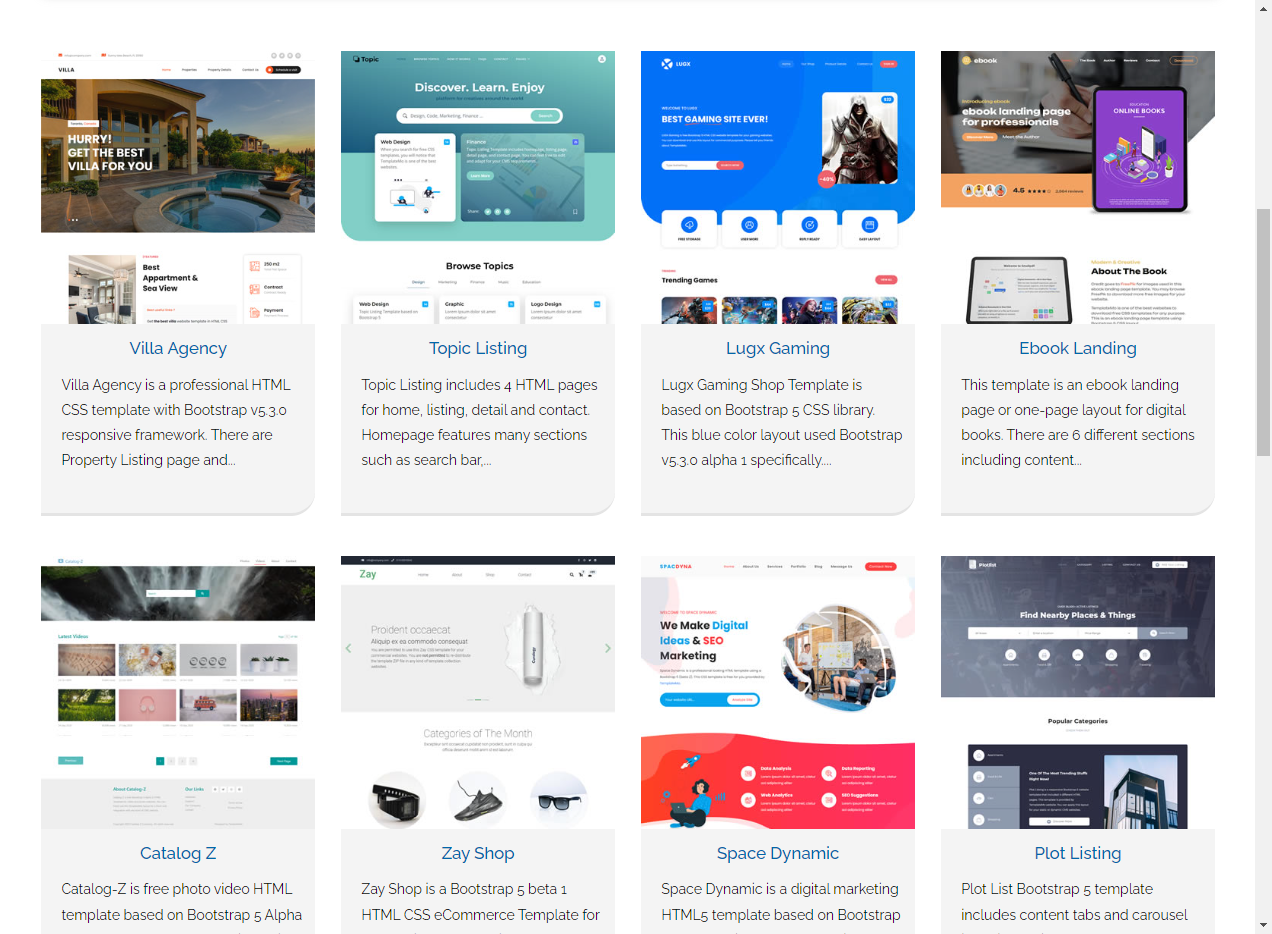Open the Space Dynamic template preview image

pos(778,692)
